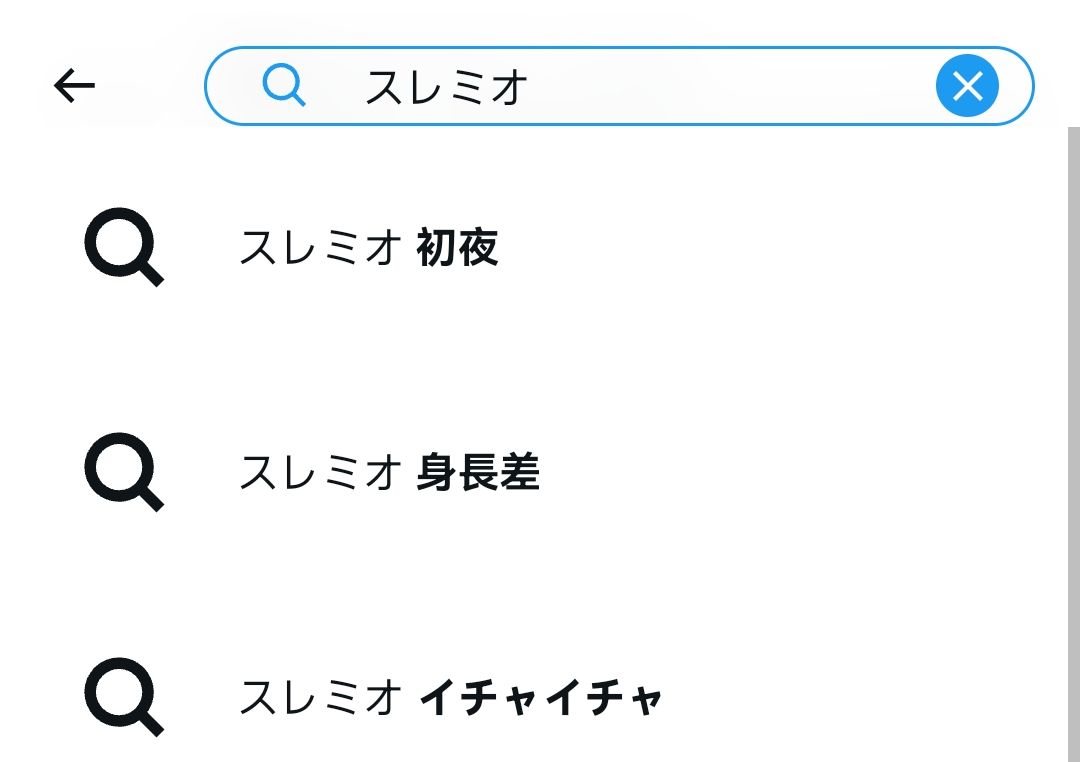
Task: Click empty area inside the search box
Action: pyautogui.click(x=730, y=86)
